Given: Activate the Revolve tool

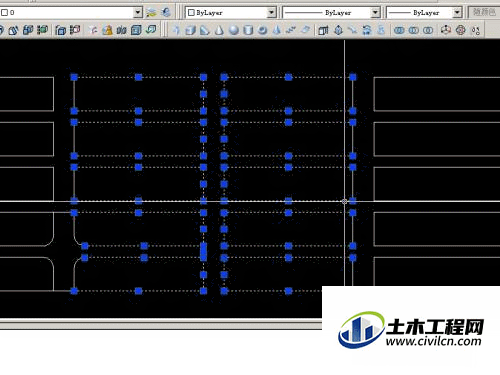Looking at the screenshot, I should (x=367, y=30).
